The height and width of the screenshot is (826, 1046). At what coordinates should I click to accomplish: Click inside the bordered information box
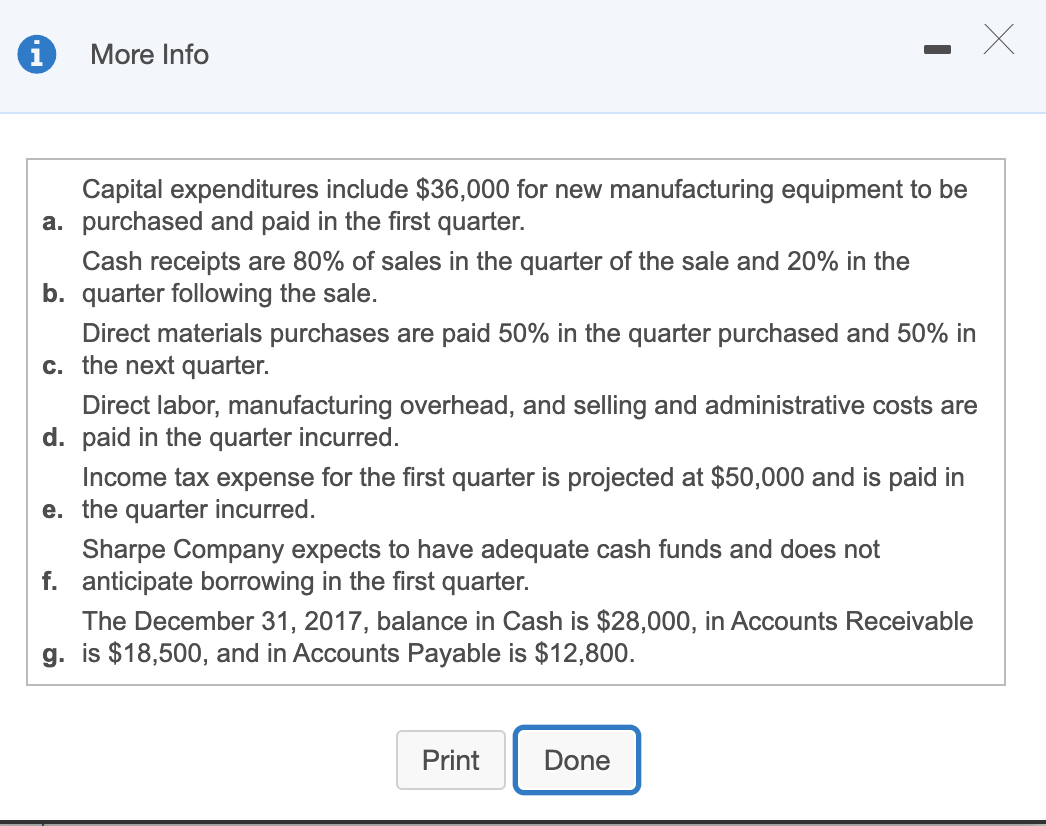pos(516,420)
